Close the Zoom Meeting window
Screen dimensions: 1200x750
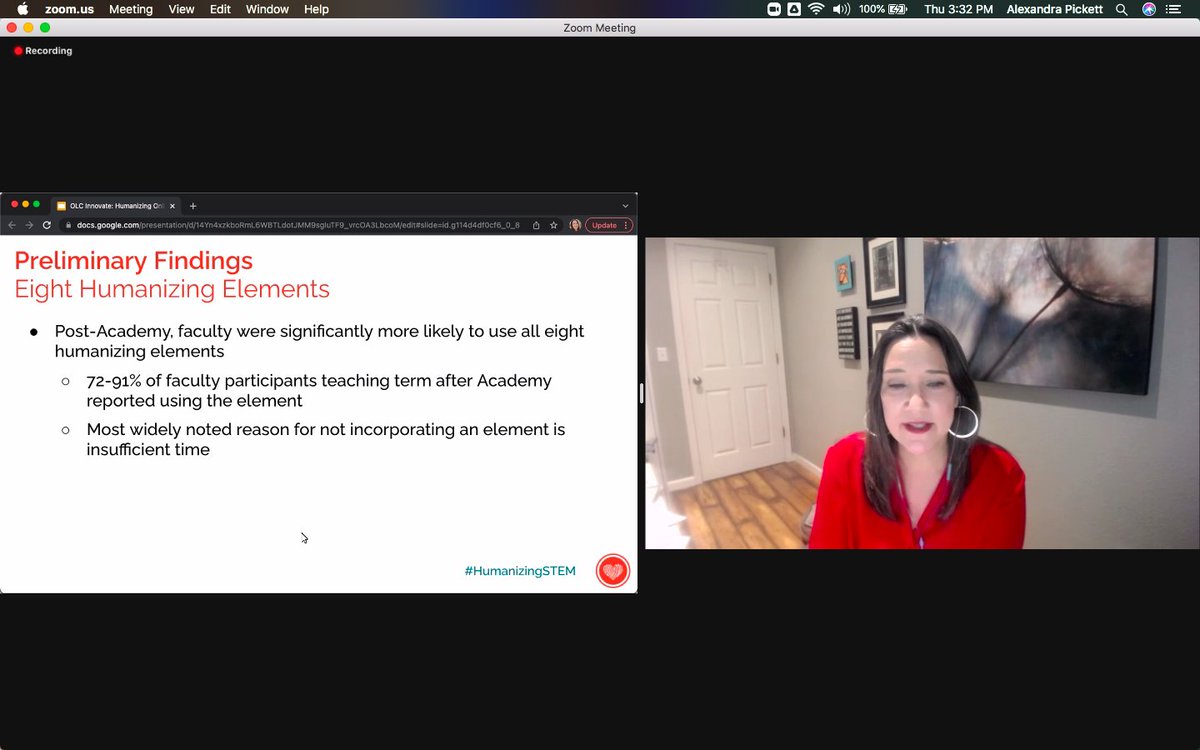(12, 27)
